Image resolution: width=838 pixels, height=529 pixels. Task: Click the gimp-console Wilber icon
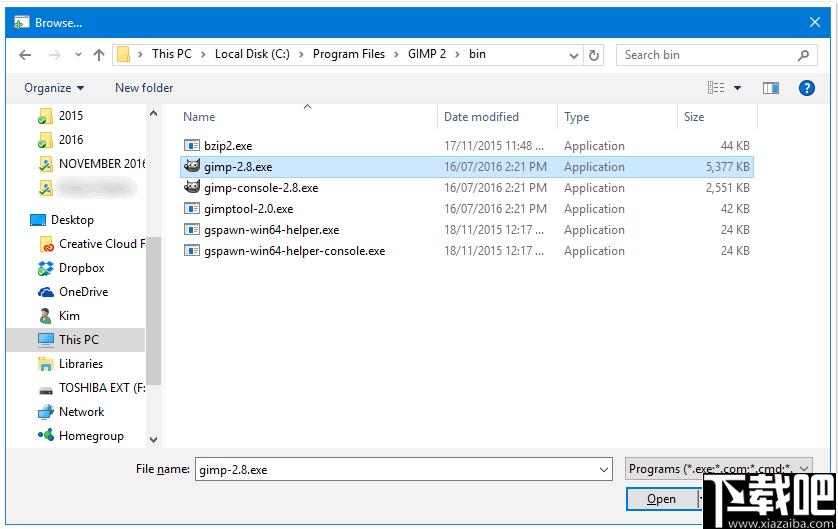click(192, 187)
